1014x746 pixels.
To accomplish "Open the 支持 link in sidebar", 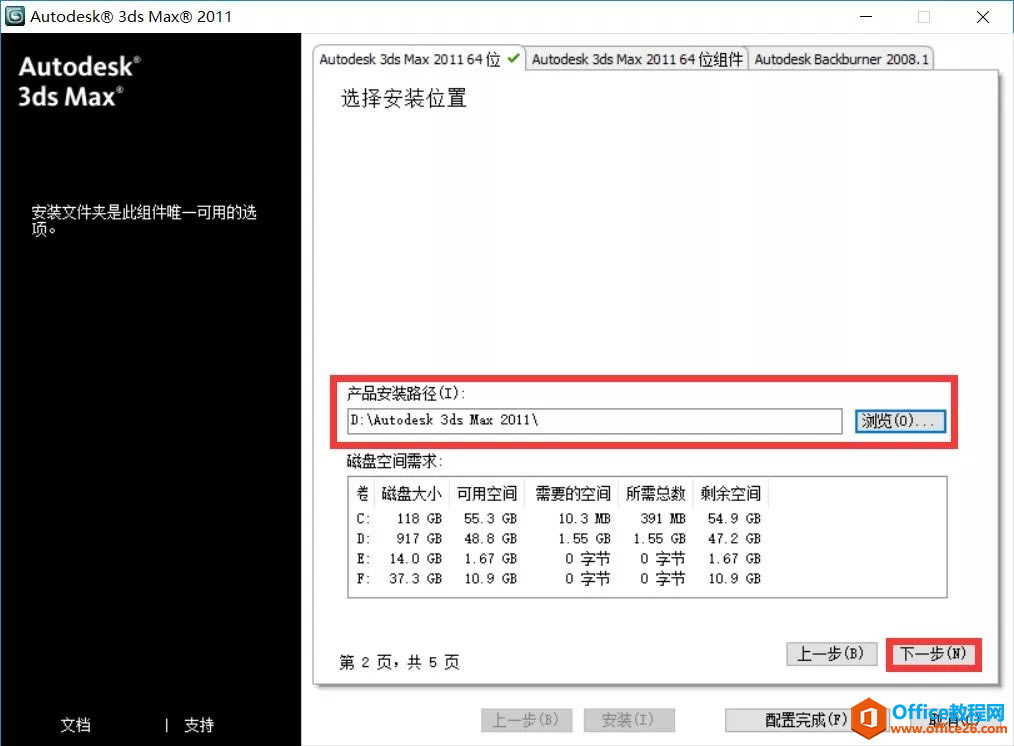I will click(x=199, y=725).
